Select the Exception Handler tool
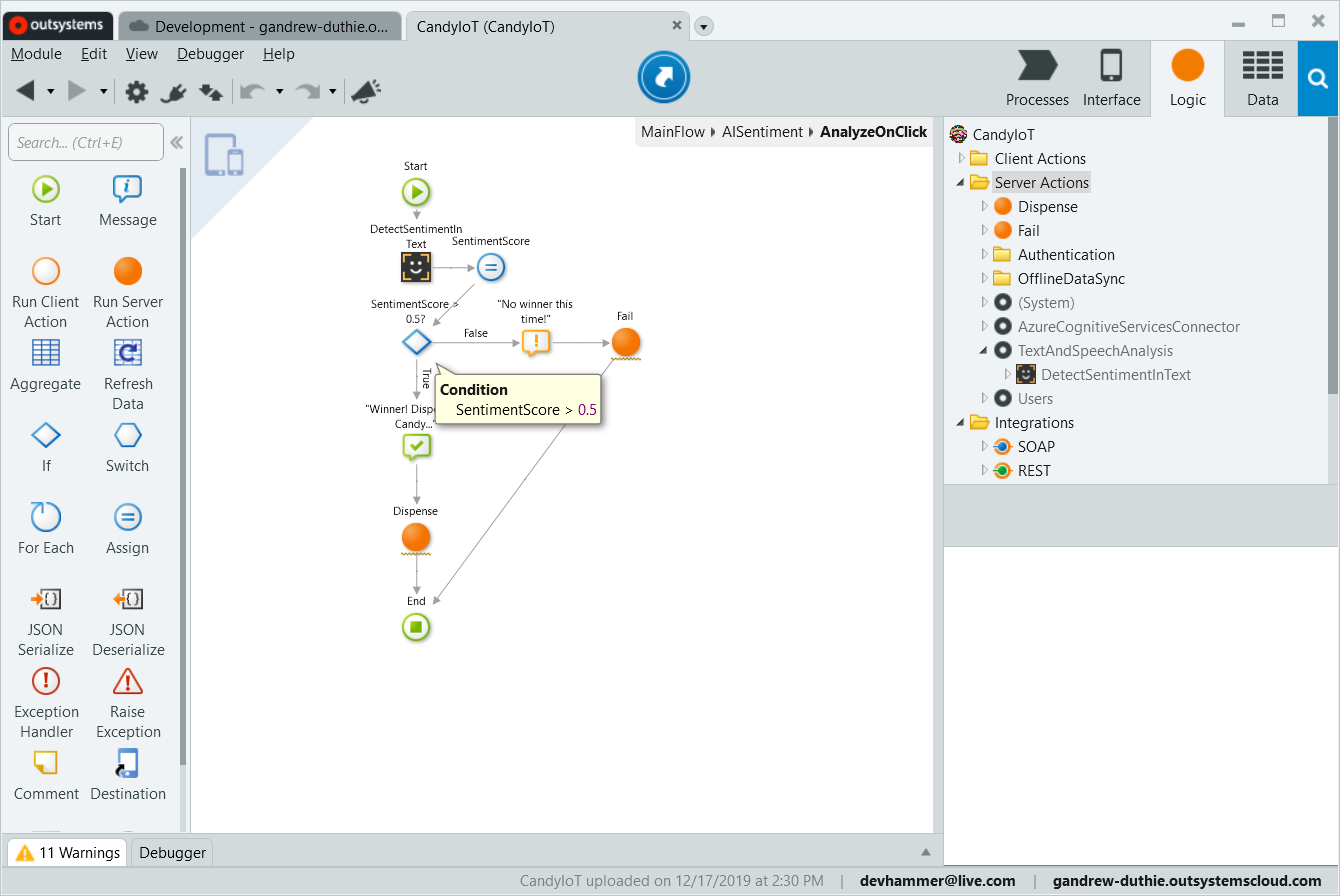1340x896 pixels. 46,703
